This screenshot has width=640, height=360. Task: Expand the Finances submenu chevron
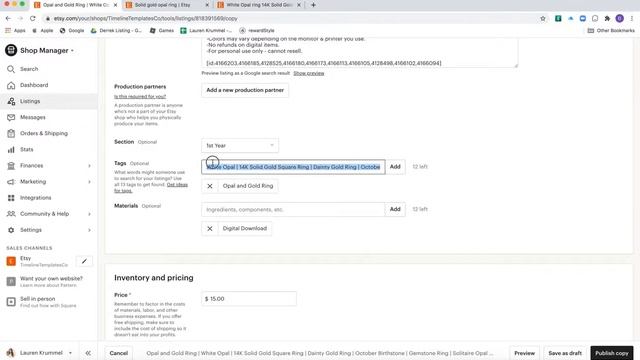click(x=89, y=166)
